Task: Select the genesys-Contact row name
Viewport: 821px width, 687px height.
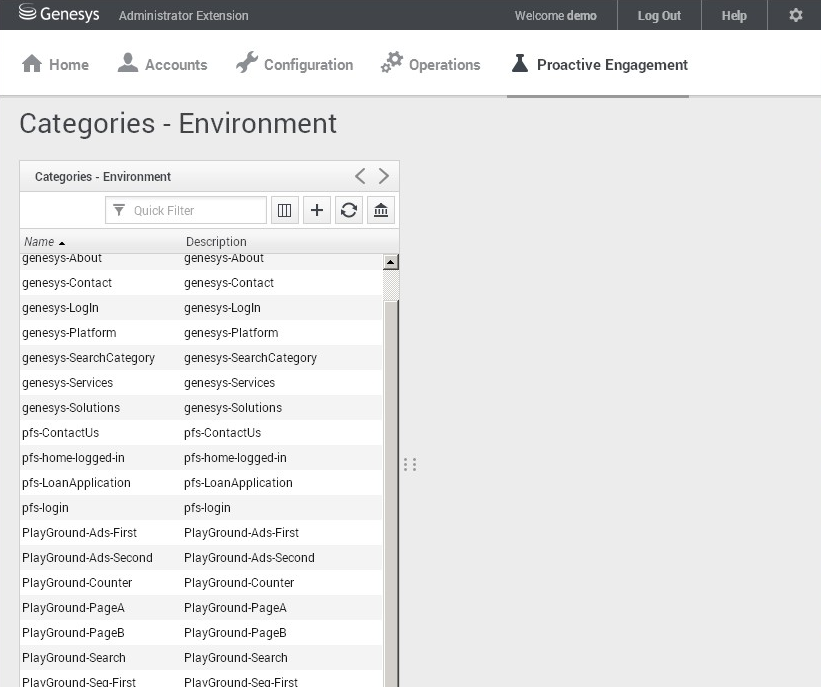Action: [67, 283]
